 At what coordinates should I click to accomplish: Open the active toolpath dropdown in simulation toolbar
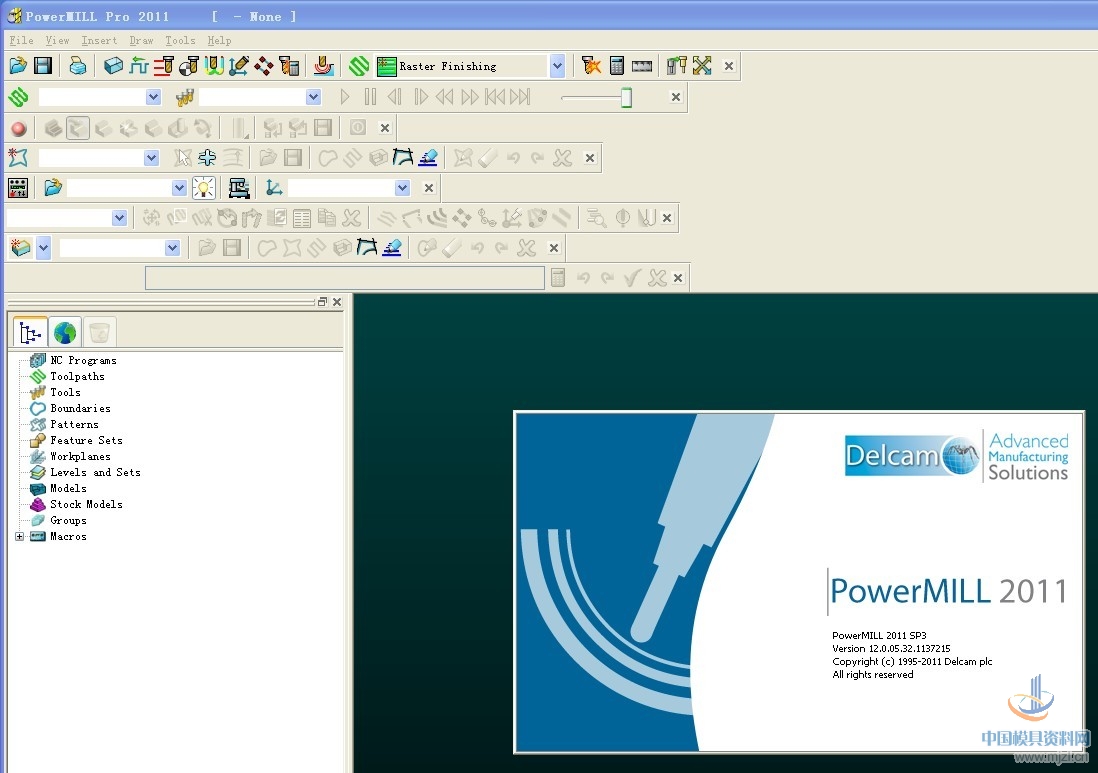pyautogui.click(x=154, y=97)
